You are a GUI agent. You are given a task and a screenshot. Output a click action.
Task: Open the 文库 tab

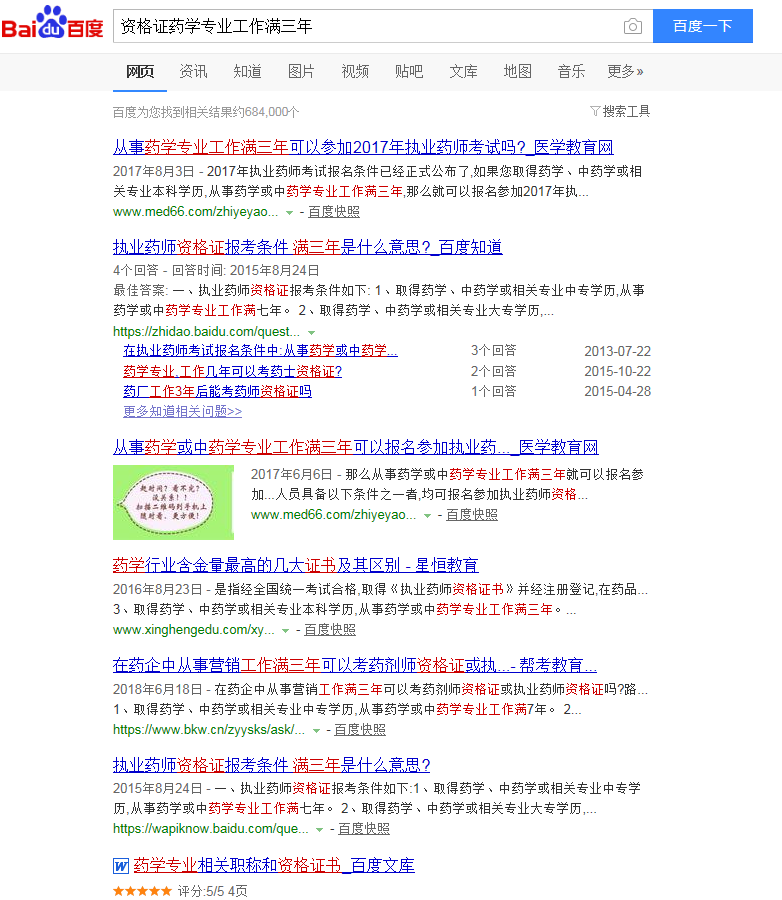click(x=463, y=72)
